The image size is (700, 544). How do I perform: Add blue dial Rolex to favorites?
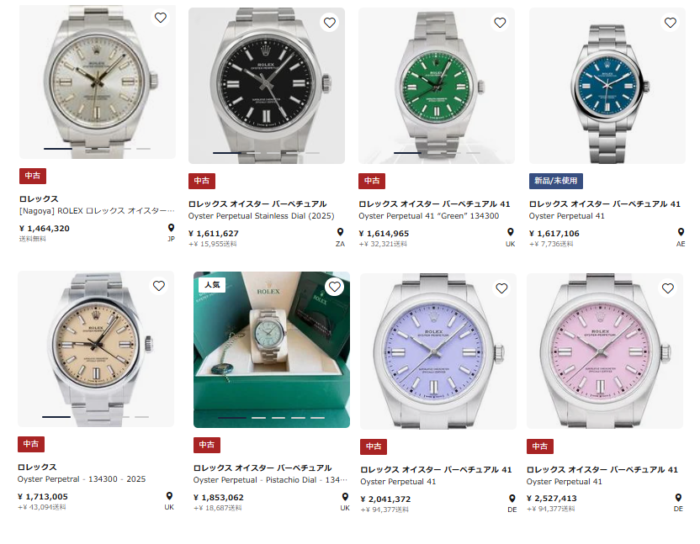(670, 22)
